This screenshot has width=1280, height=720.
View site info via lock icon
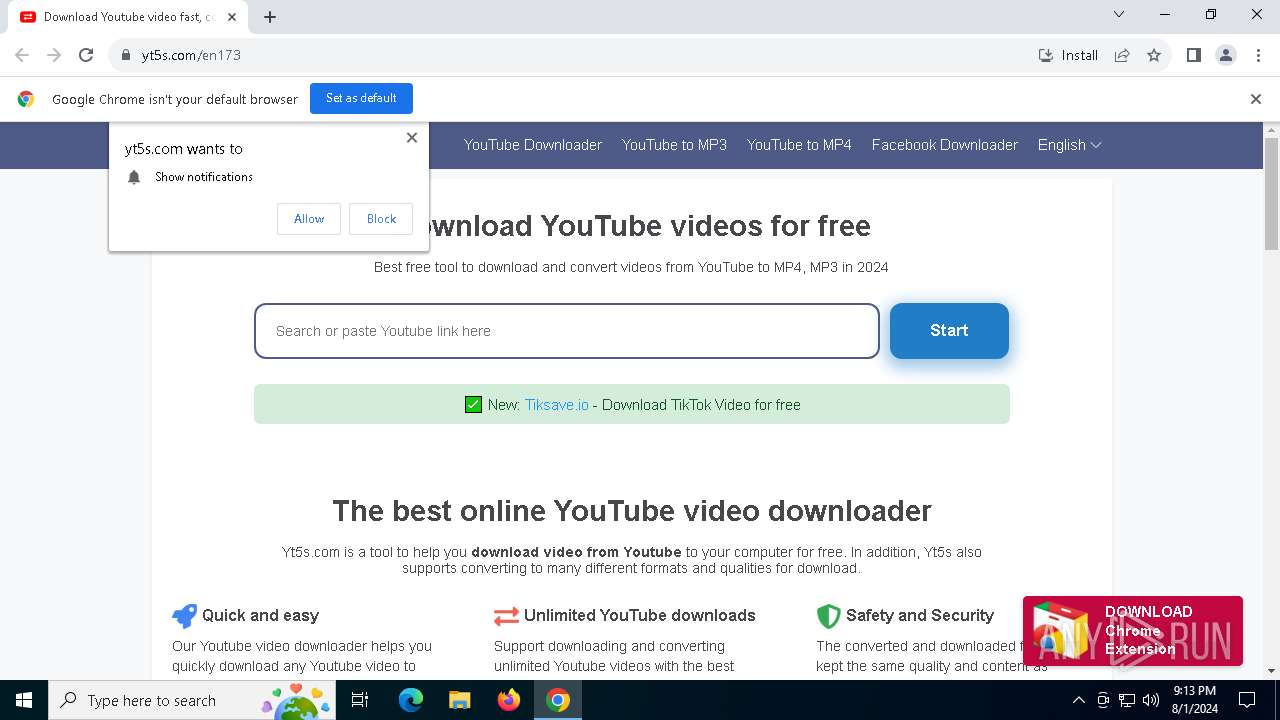tap(126, 55)
